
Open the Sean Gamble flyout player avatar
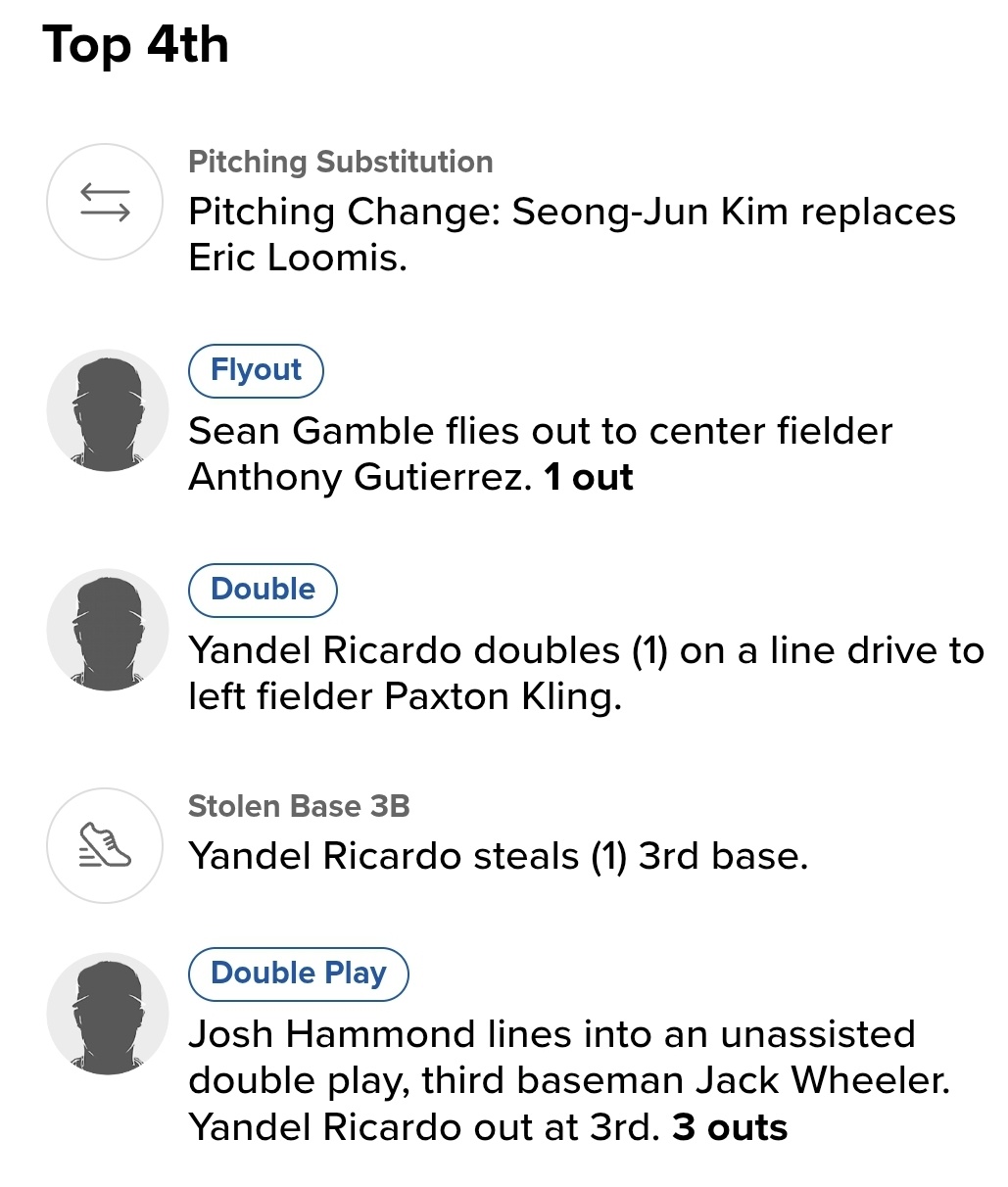click(107, 411)
